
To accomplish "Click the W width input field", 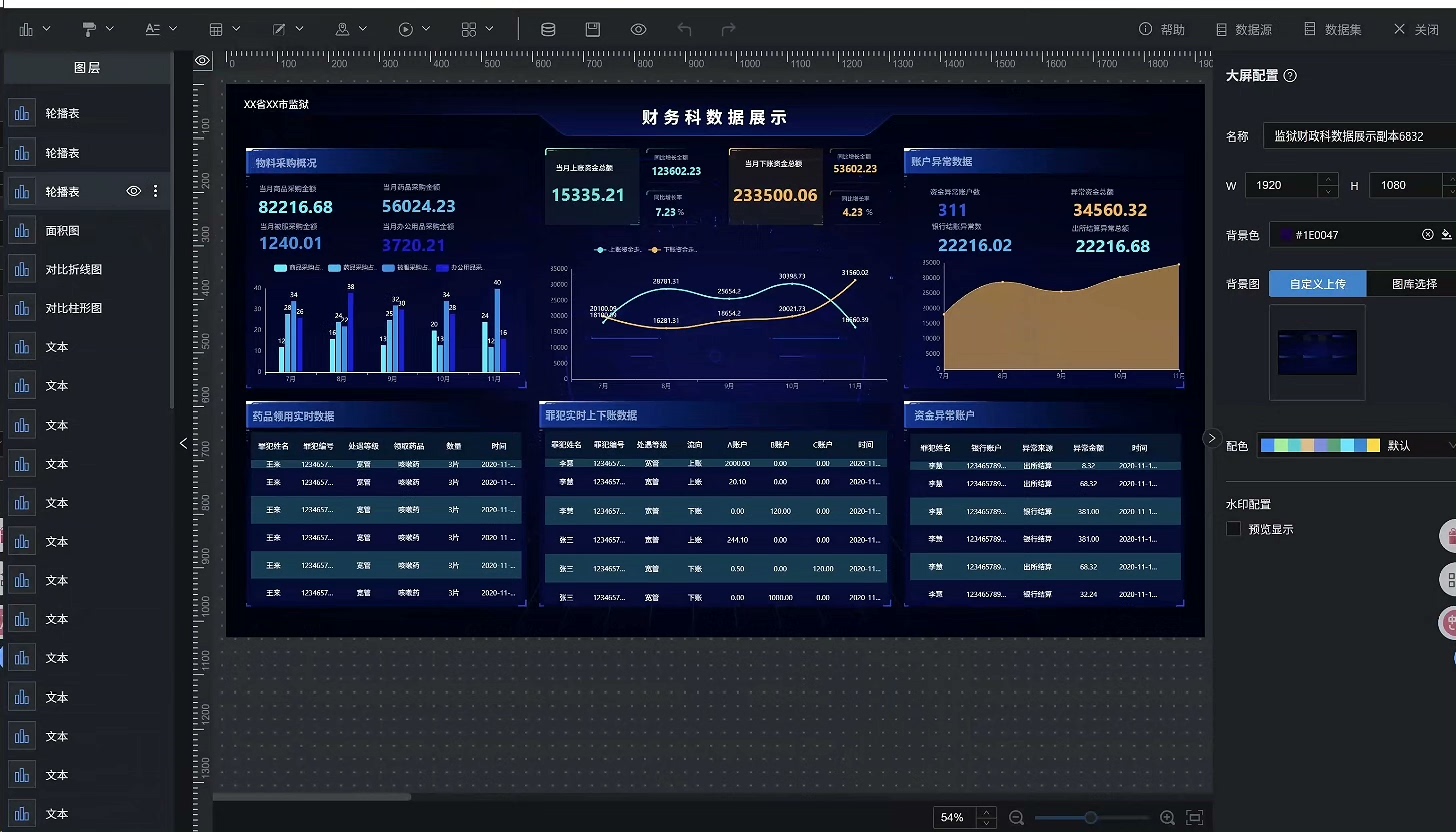I will coord(1282,185).
